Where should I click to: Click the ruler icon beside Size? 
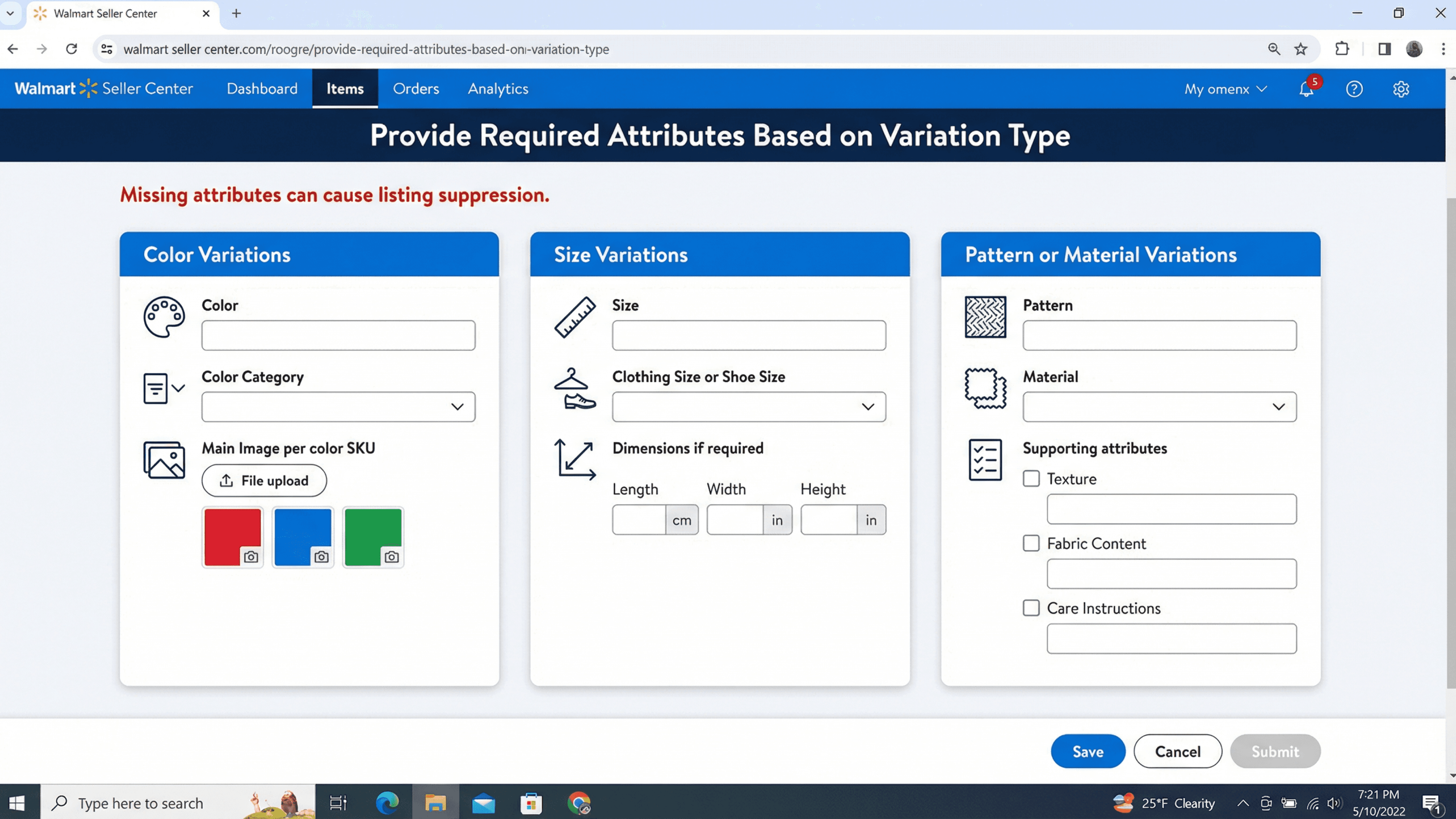pyautogui.click(x=575, y=317)
